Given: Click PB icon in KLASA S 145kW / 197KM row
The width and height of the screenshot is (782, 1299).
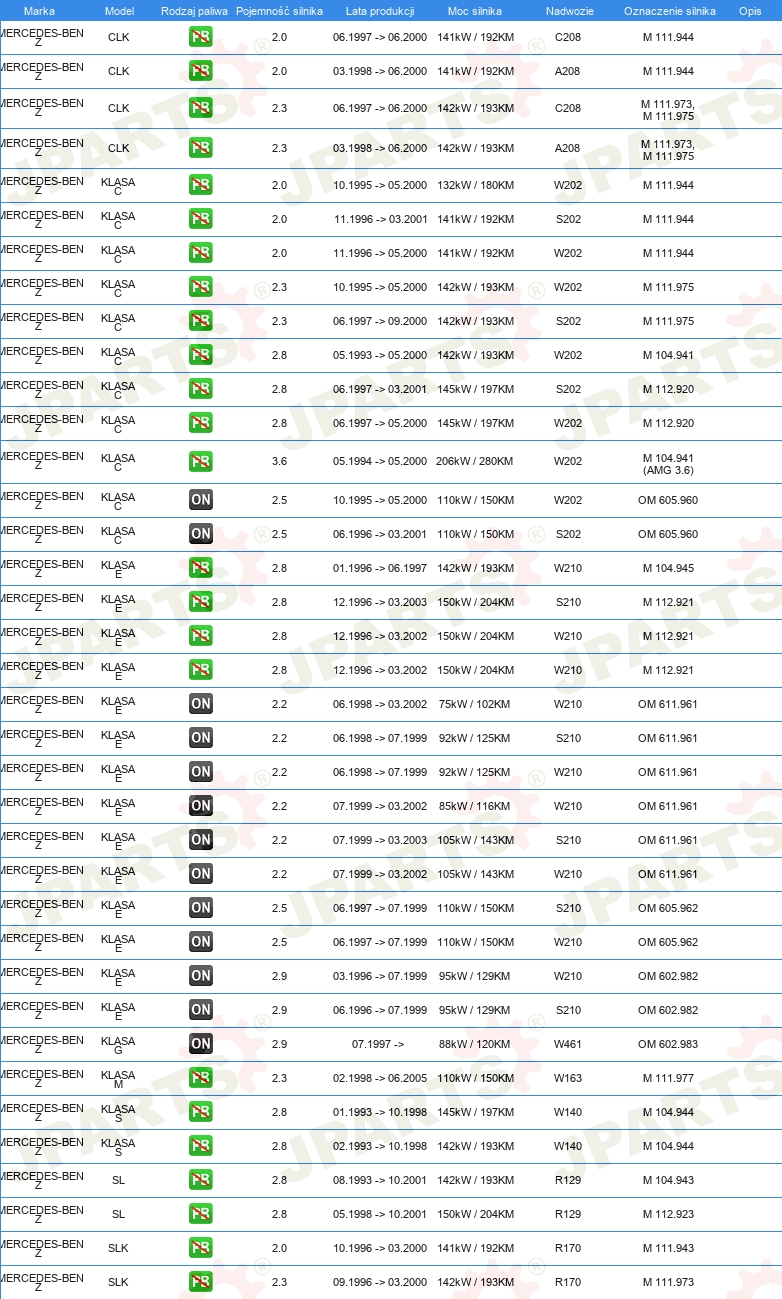Looking at the screenshot, I should click(x=200, y=1112).
